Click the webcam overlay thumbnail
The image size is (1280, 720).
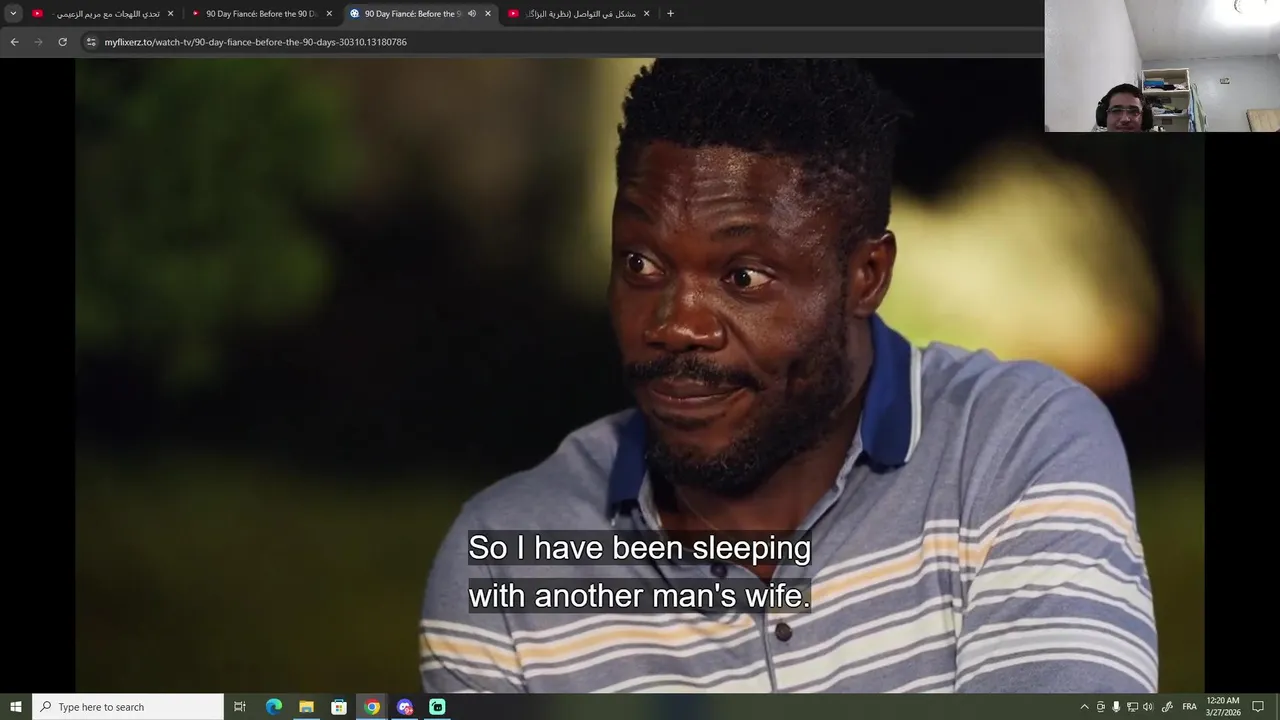click(x=1162, y=66)
